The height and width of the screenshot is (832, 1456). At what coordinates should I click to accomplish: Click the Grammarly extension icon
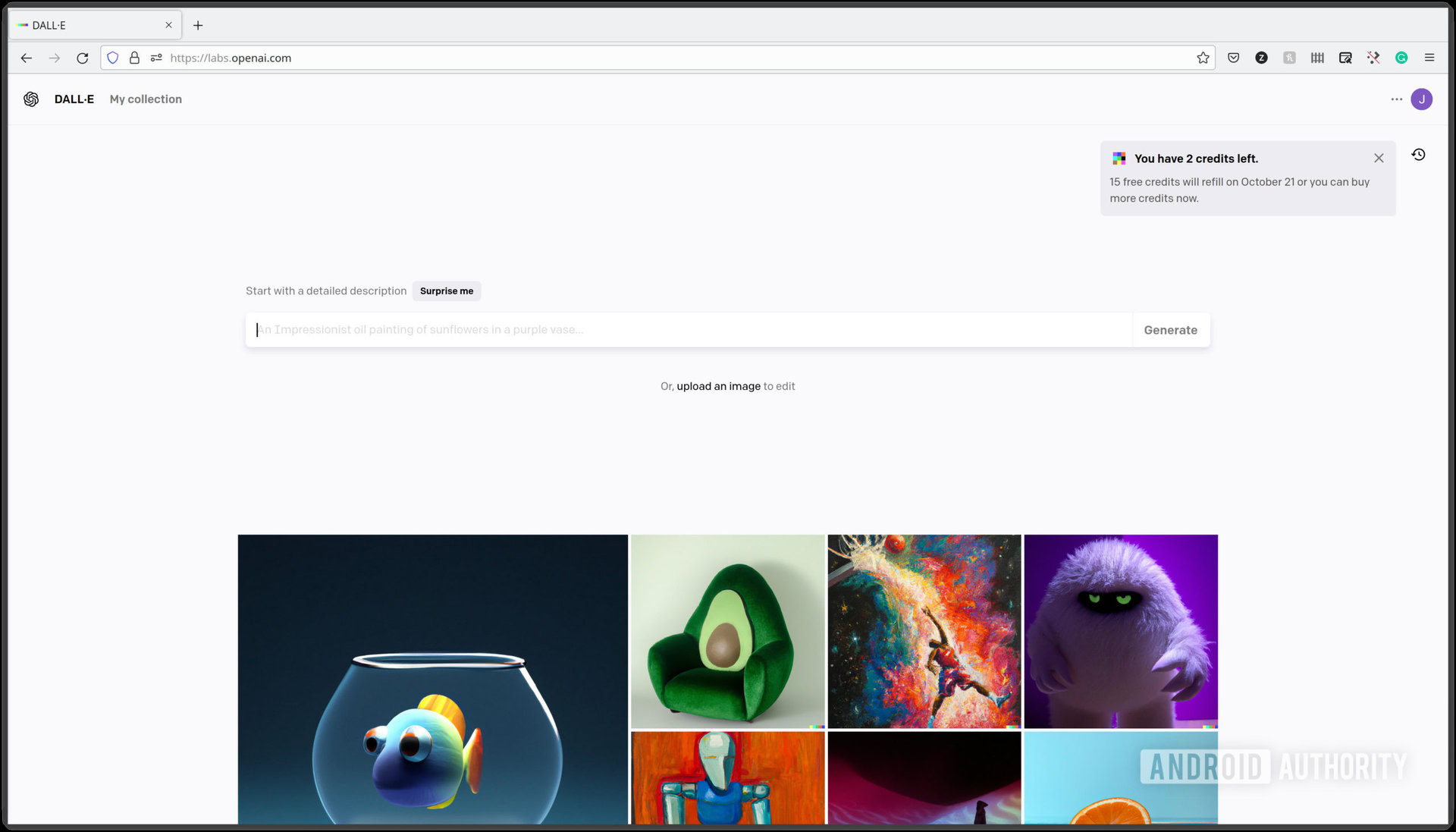tap(1401, 58)
